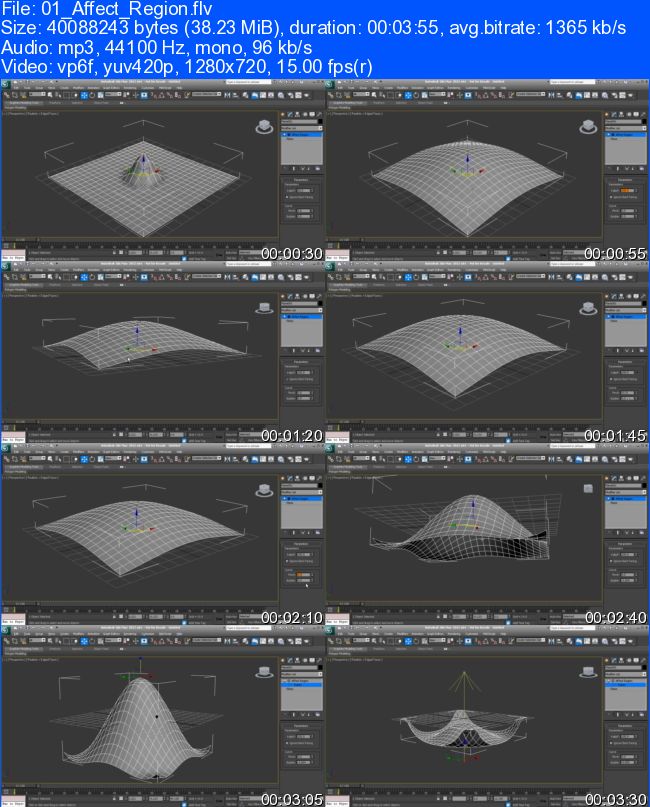Open the Modify panel tab icon in 00:01:20 frame

[x=291, y=297]
